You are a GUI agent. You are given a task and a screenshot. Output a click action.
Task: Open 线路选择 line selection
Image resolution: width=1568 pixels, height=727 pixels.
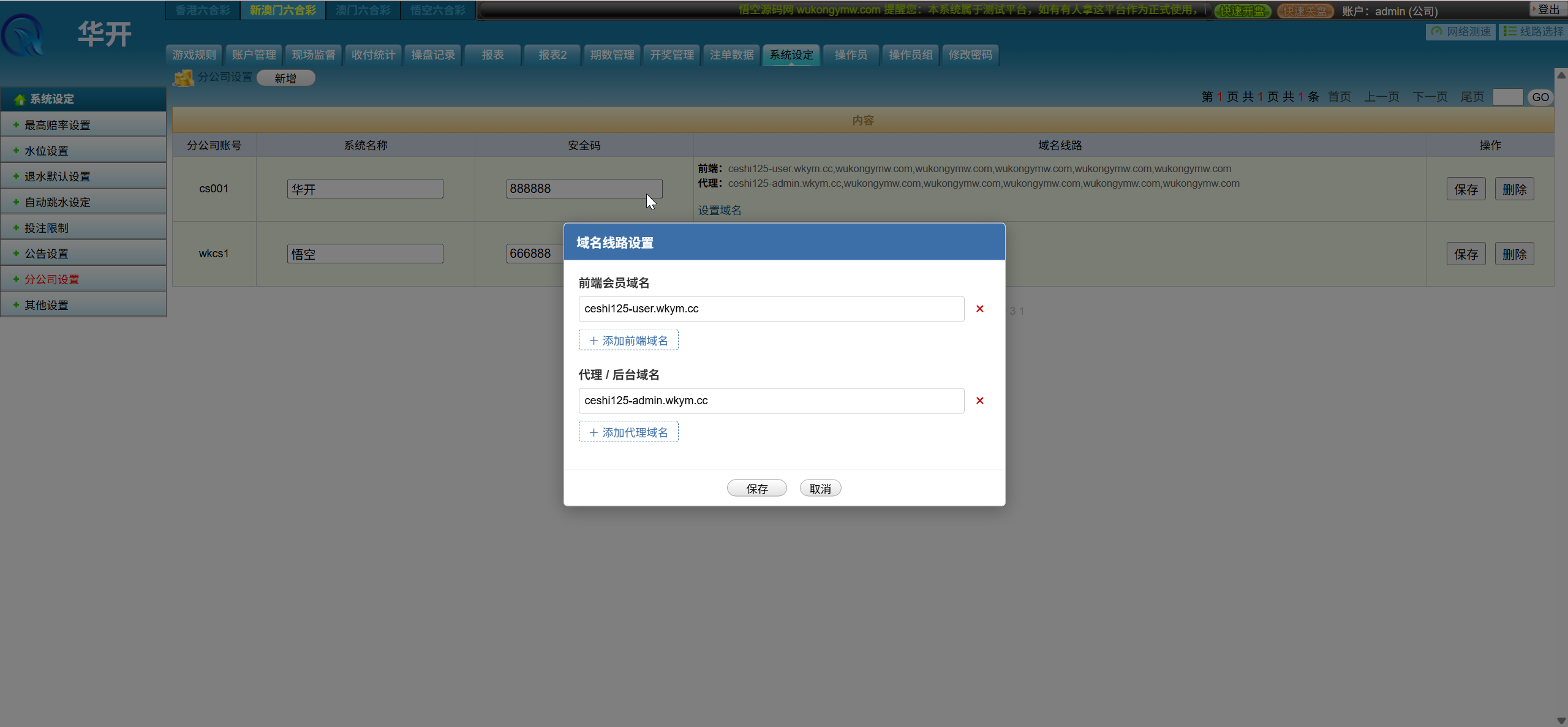click(1533, 31)
